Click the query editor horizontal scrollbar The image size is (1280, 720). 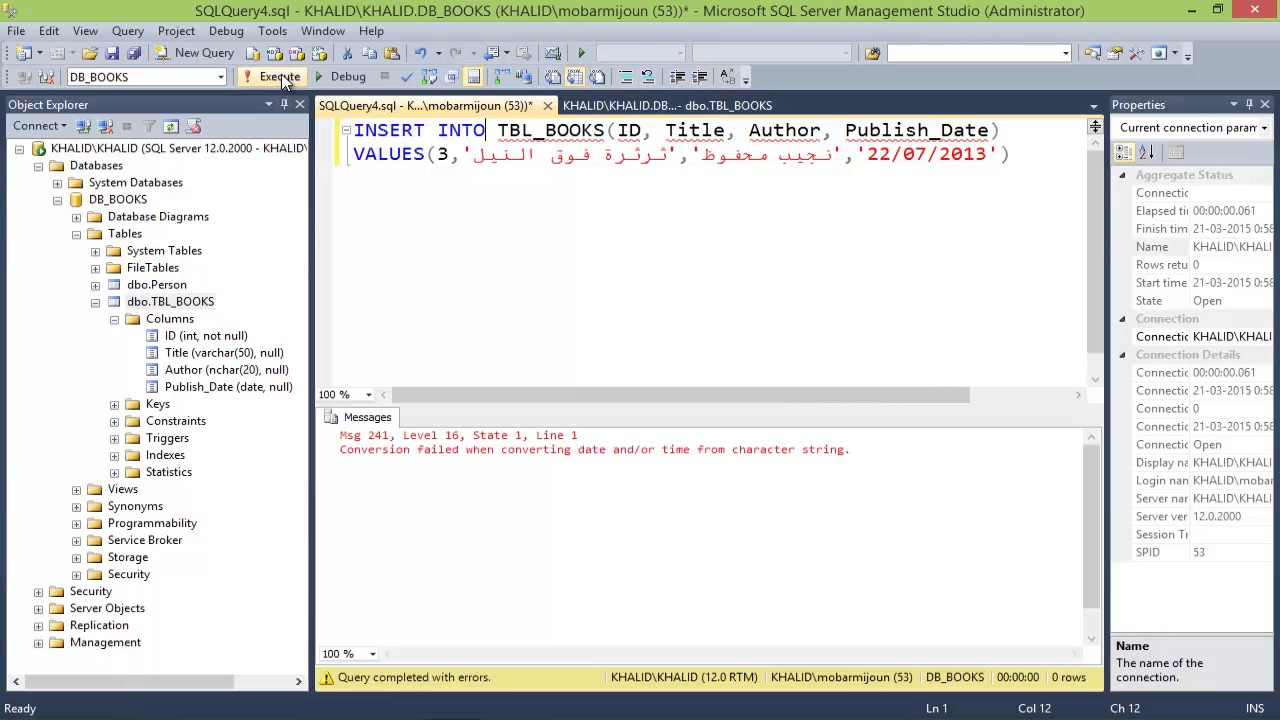pos(680,395)
